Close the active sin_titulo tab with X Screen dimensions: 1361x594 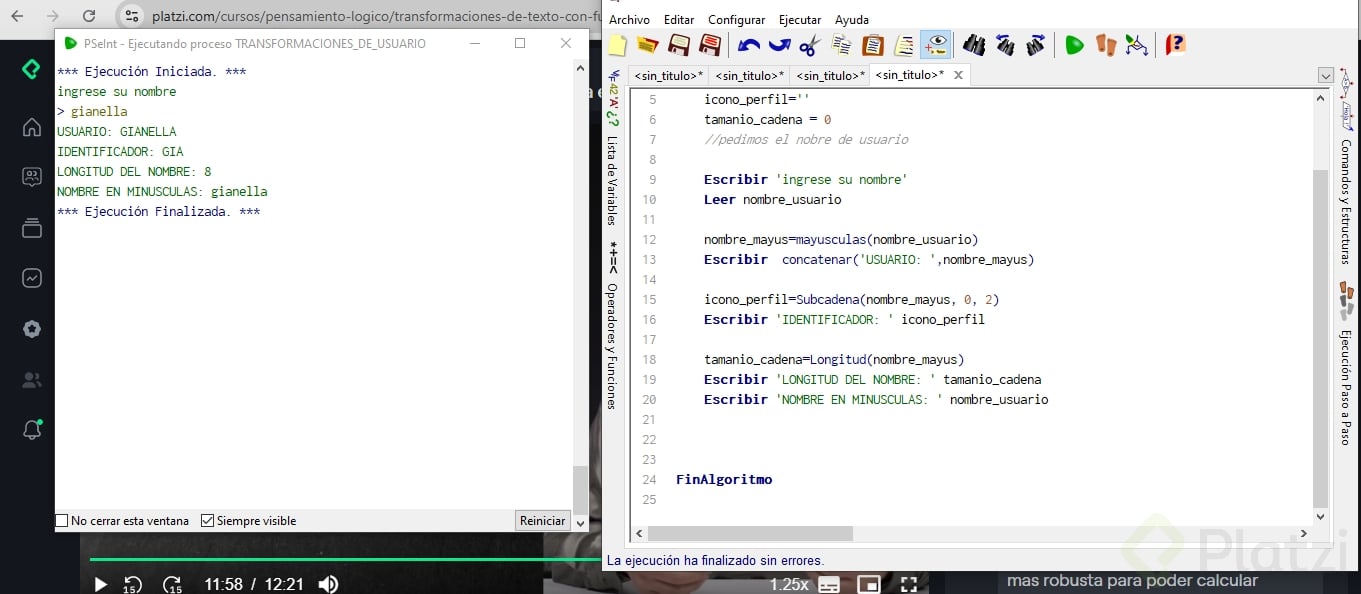[958, 75]
